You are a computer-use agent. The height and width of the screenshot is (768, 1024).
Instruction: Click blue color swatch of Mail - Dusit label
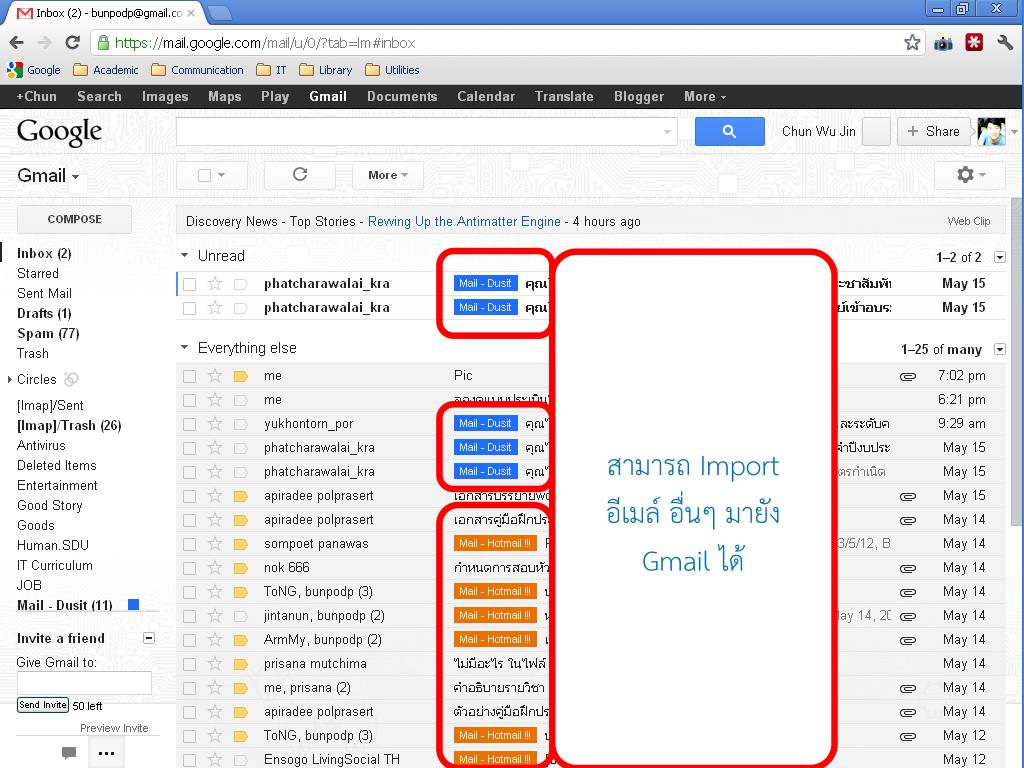[133, 605]
